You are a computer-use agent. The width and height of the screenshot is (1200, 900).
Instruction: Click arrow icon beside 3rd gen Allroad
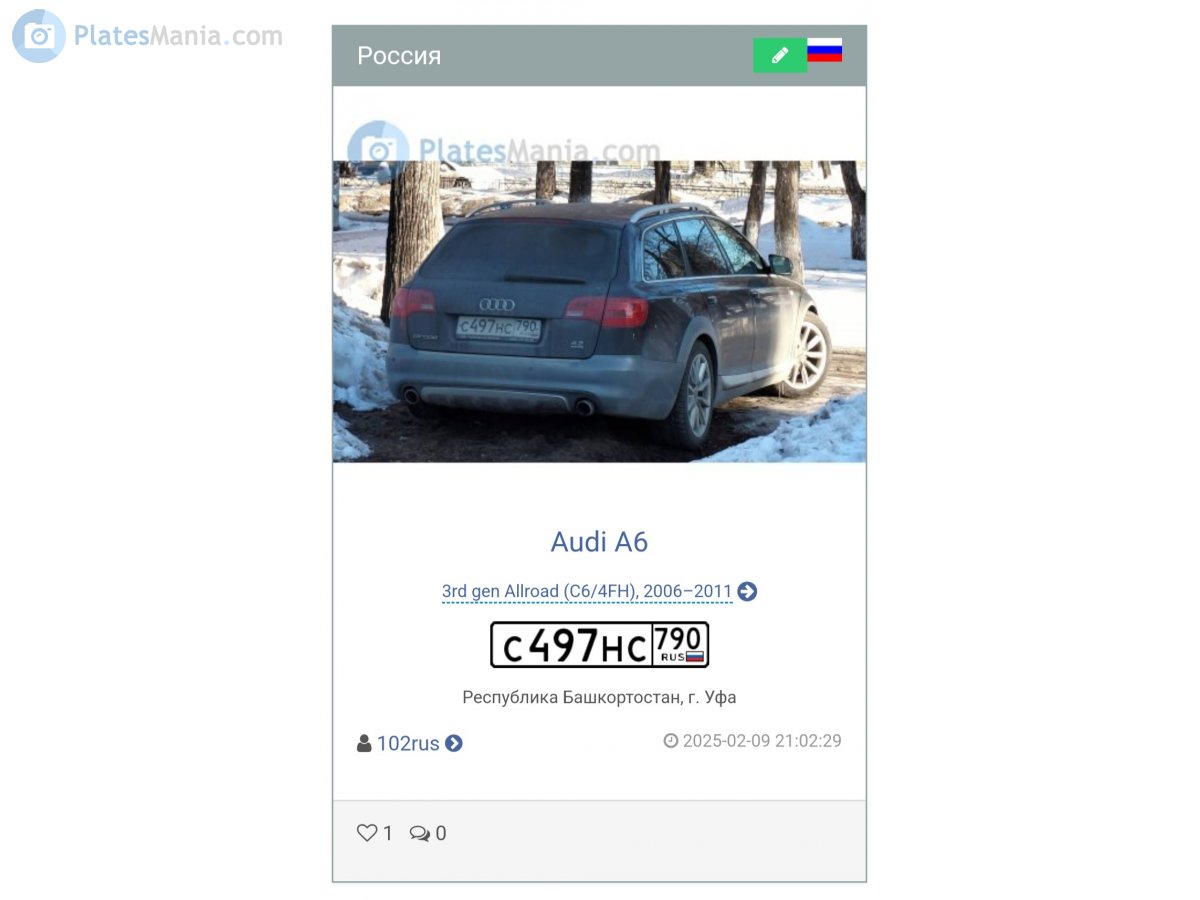click(747, 591)
